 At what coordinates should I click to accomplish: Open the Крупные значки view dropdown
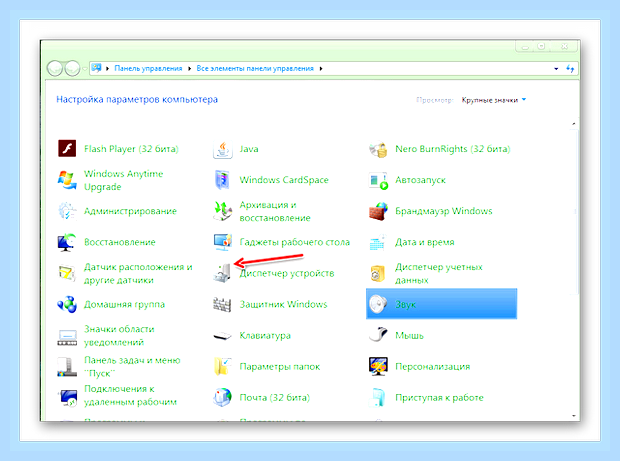point(494,100)
